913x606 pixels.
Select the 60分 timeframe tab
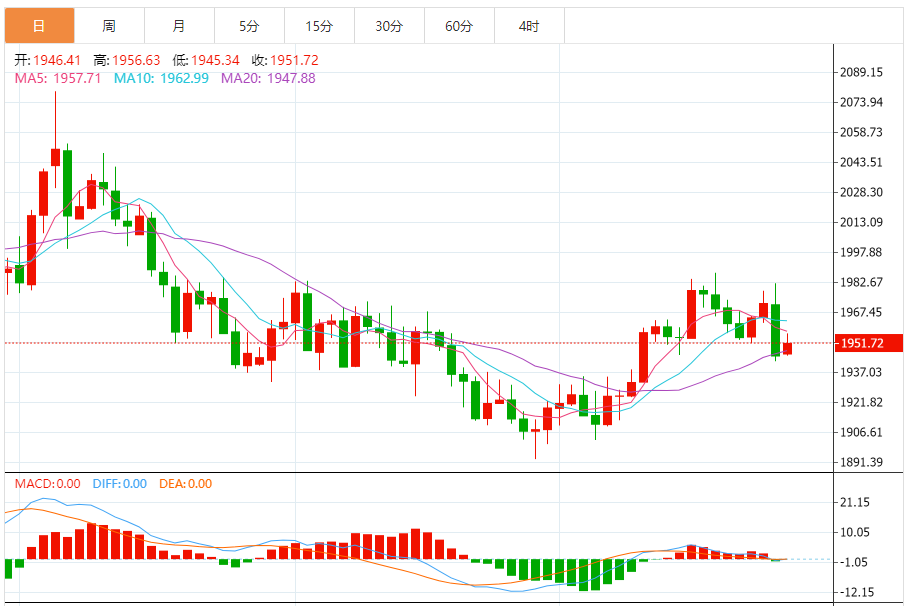pos(459,26)
